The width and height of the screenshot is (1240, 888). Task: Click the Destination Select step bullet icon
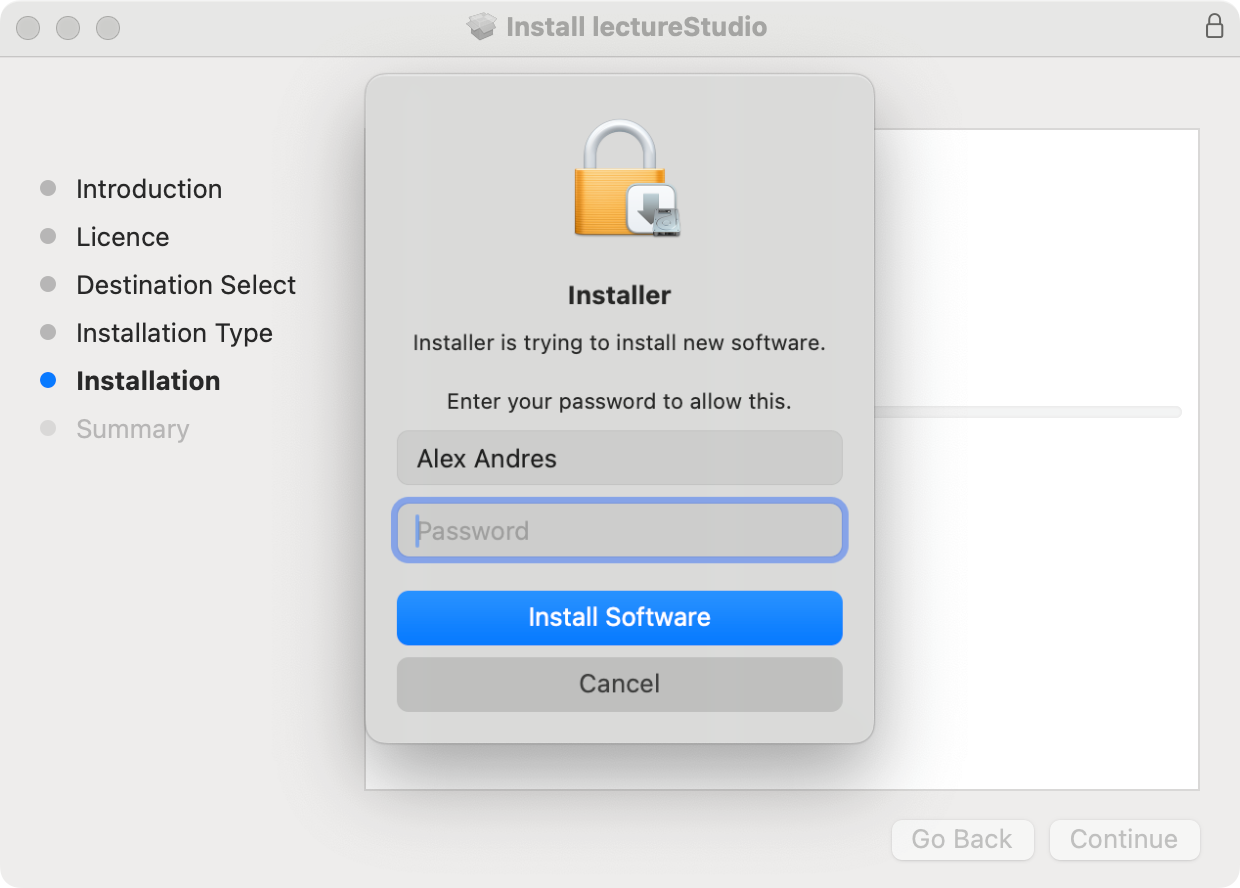pos(48,284)
